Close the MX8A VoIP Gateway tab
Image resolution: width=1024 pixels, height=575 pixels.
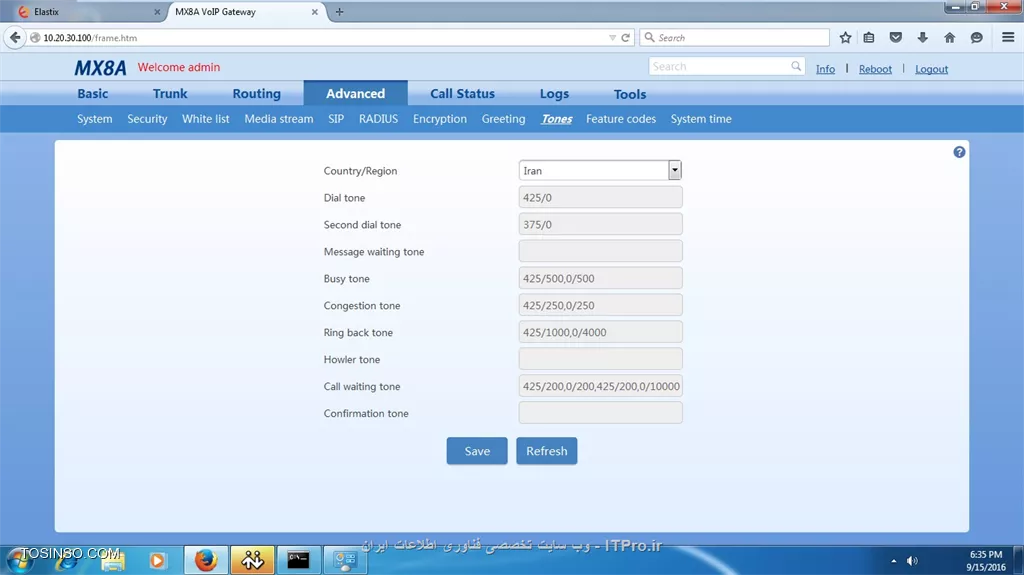pyautogui.click(x=314, y=12)
